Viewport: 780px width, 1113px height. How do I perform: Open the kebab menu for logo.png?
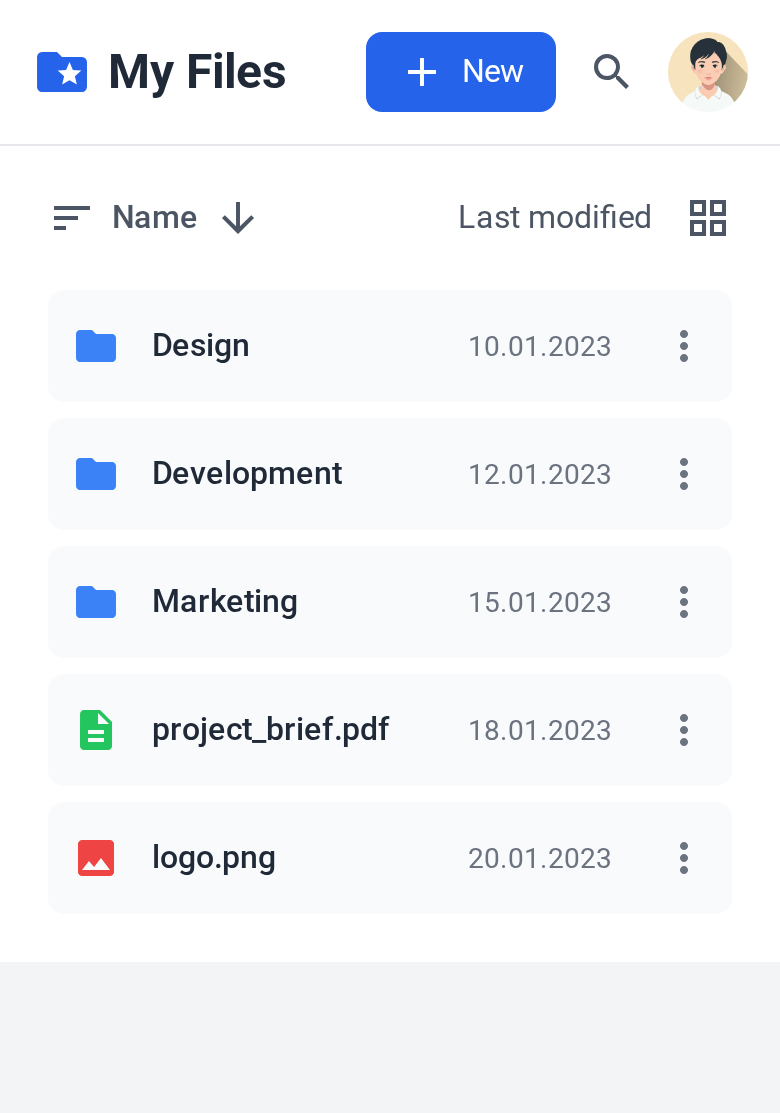coord(683,857)
